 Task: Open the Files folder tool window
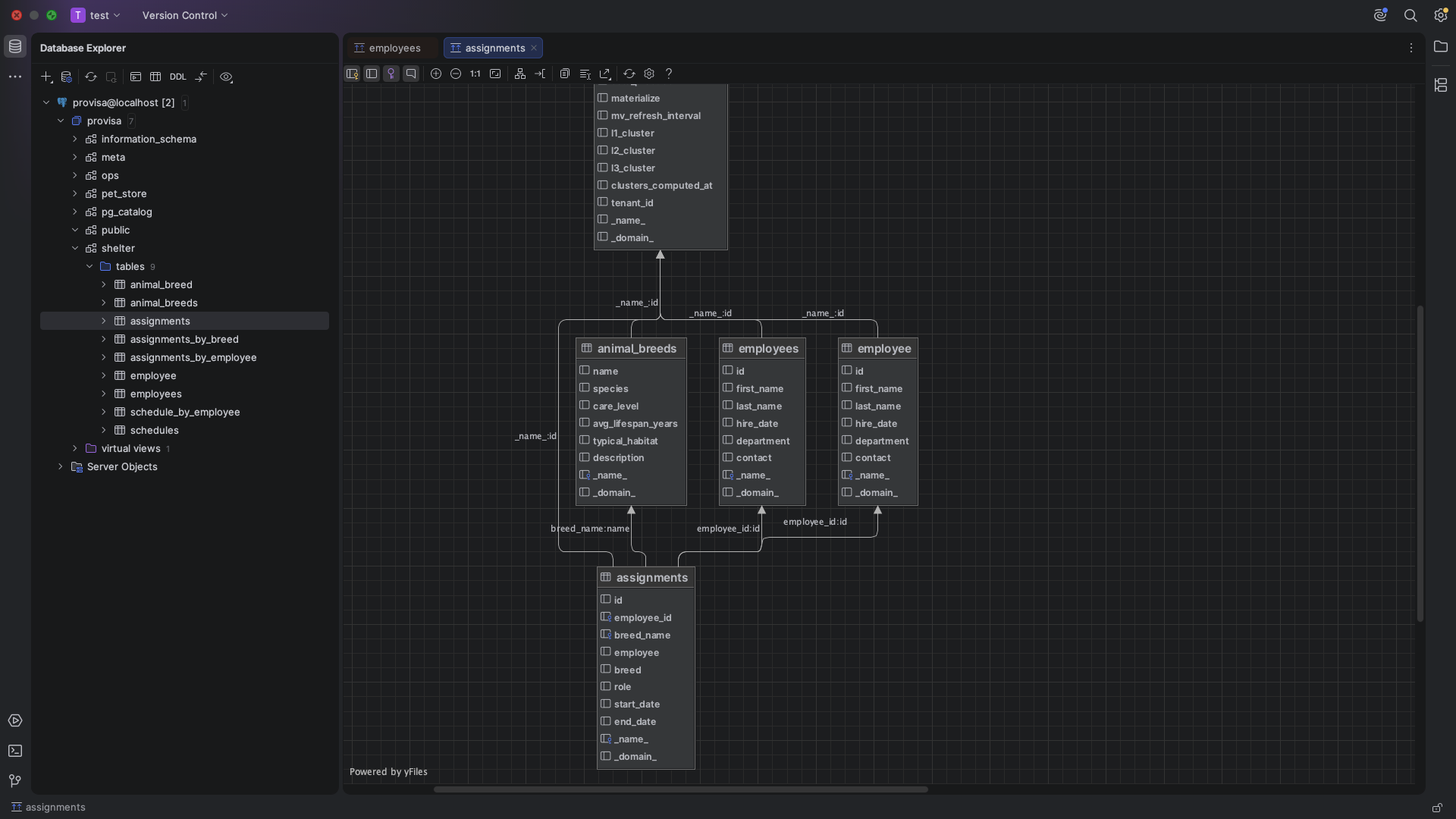pos(1441,47)
